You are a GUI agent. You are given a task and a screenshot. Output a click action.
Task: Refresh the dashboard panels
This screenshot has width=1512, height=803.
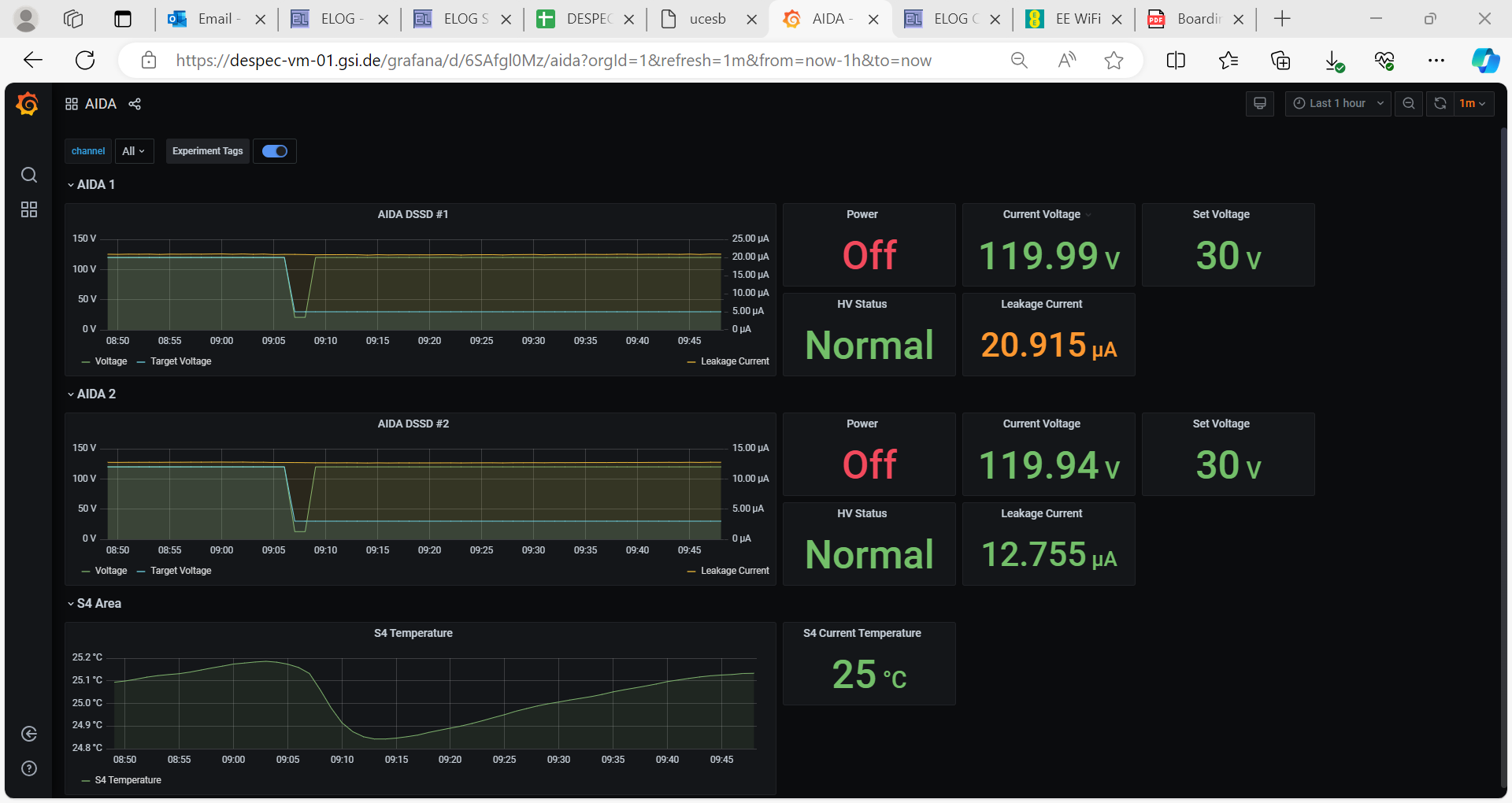coord(1440,103)
